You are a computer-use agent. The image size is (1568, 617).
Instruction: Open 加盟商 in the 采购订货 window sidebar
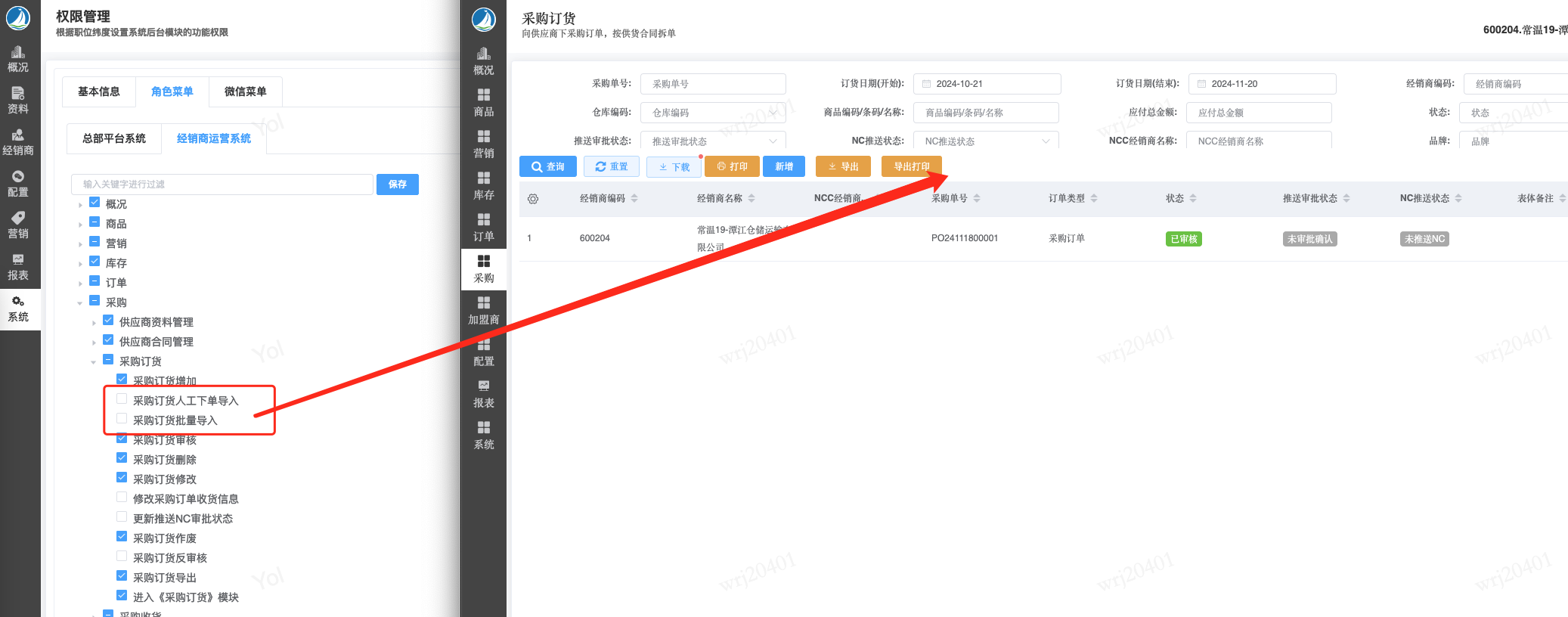(484, 312)
